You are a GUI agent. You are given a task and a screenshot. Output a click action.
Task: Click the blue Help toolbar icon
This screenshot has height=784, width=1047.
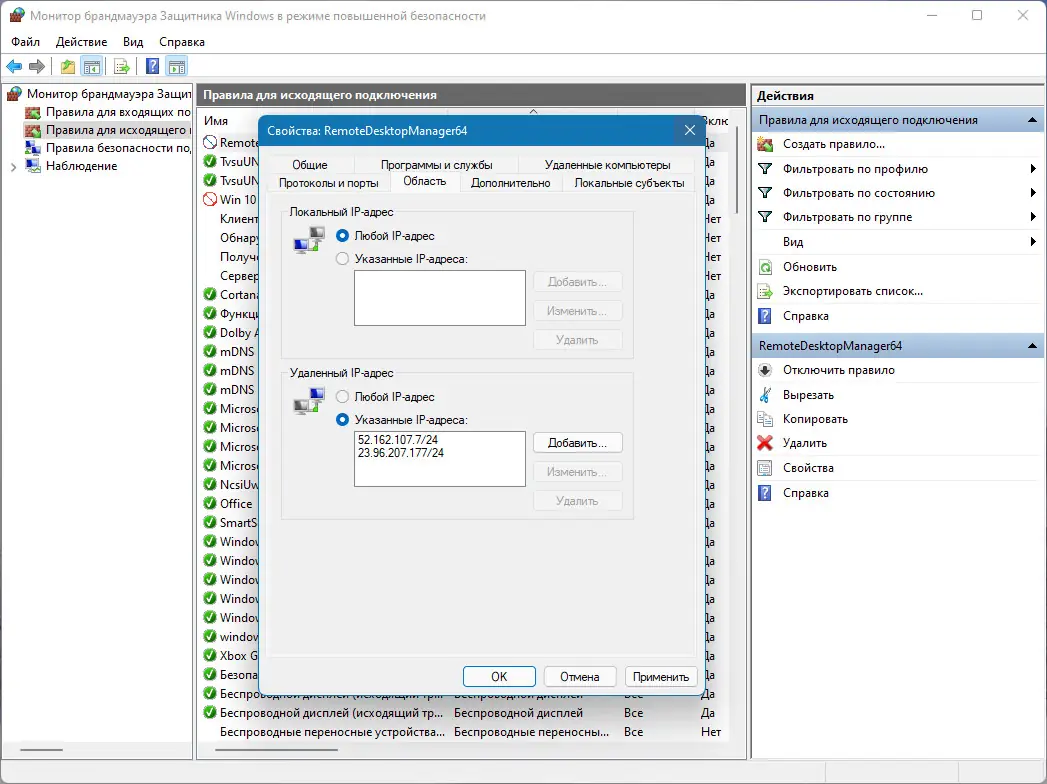point(153,66)
